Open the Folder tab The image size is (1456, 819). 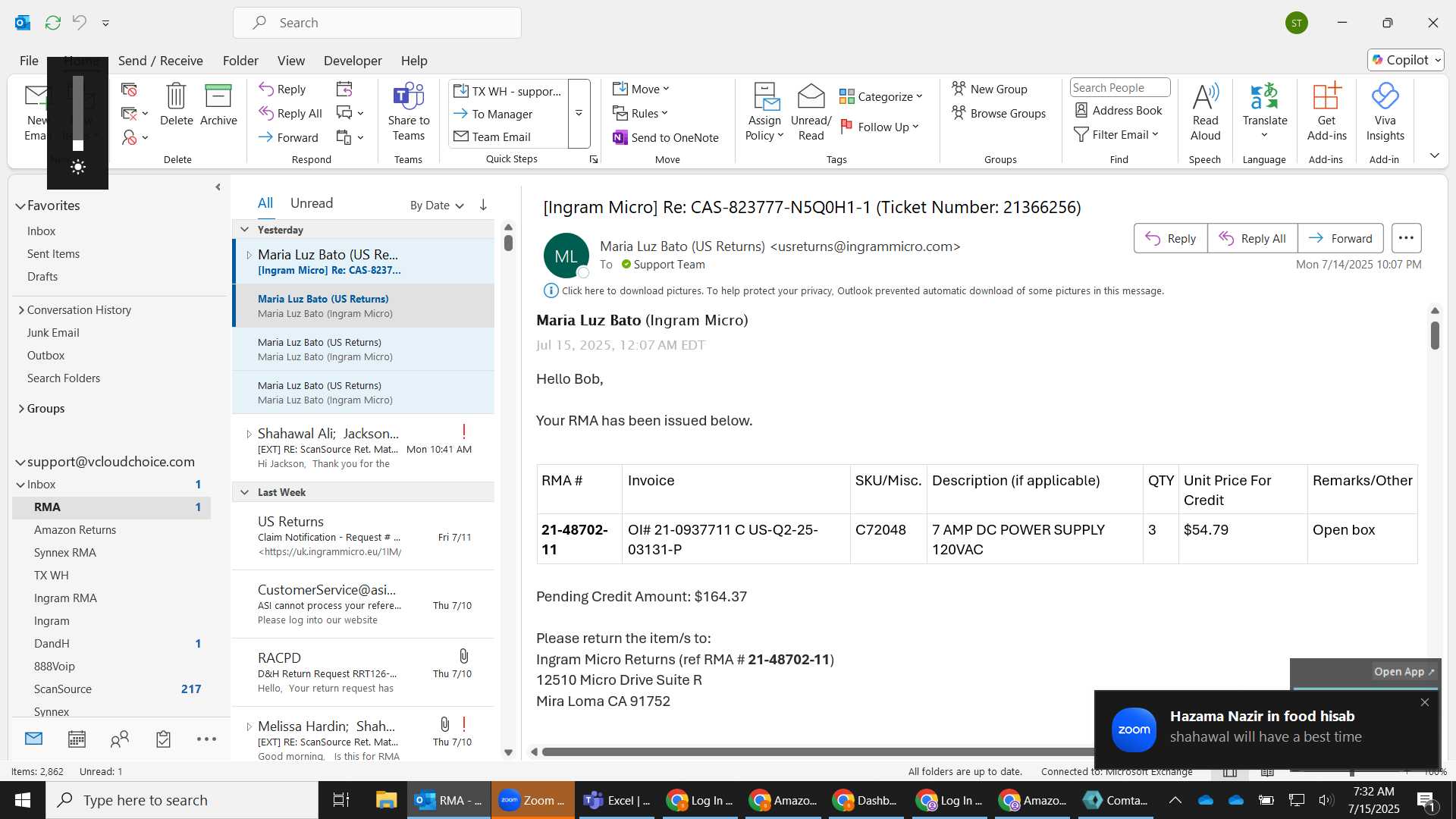[x=240, y=61]
